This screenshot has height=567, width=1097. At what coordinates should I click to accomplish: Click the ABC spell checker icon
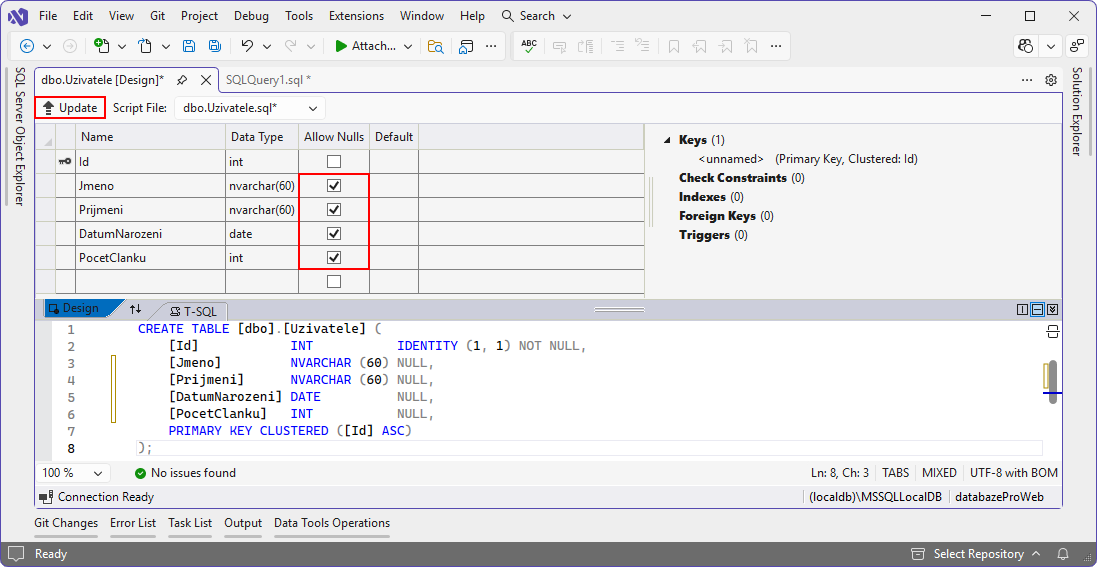(530, 46)
